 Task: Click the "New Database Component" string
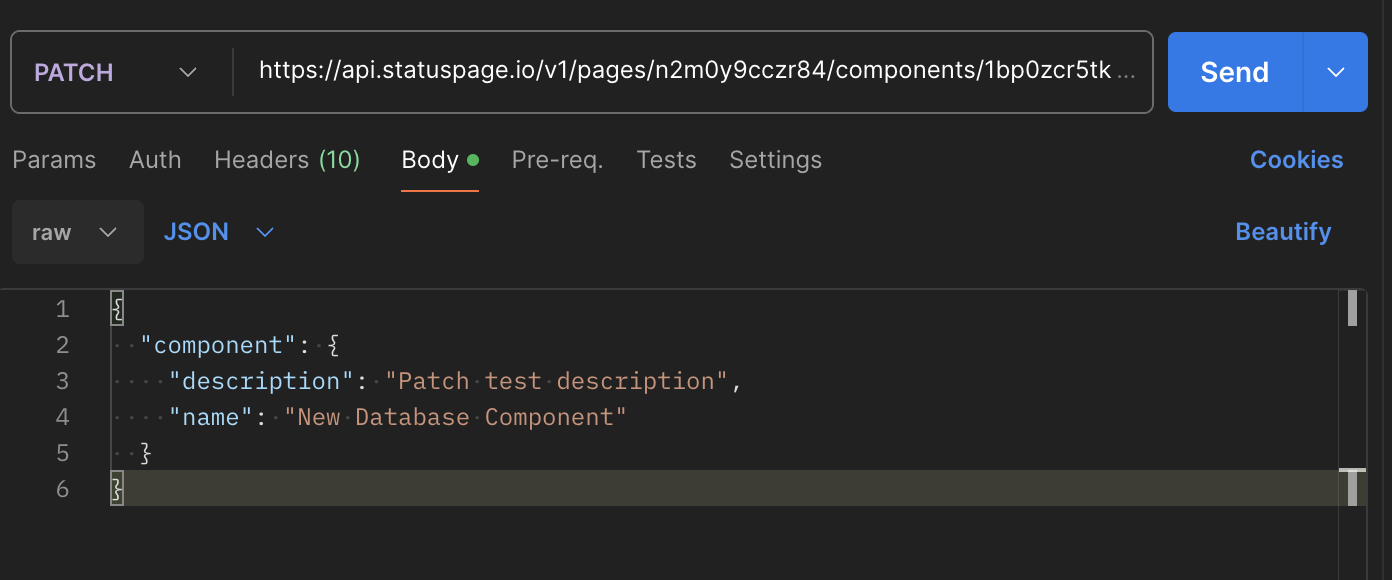click(x=455, y=417)
